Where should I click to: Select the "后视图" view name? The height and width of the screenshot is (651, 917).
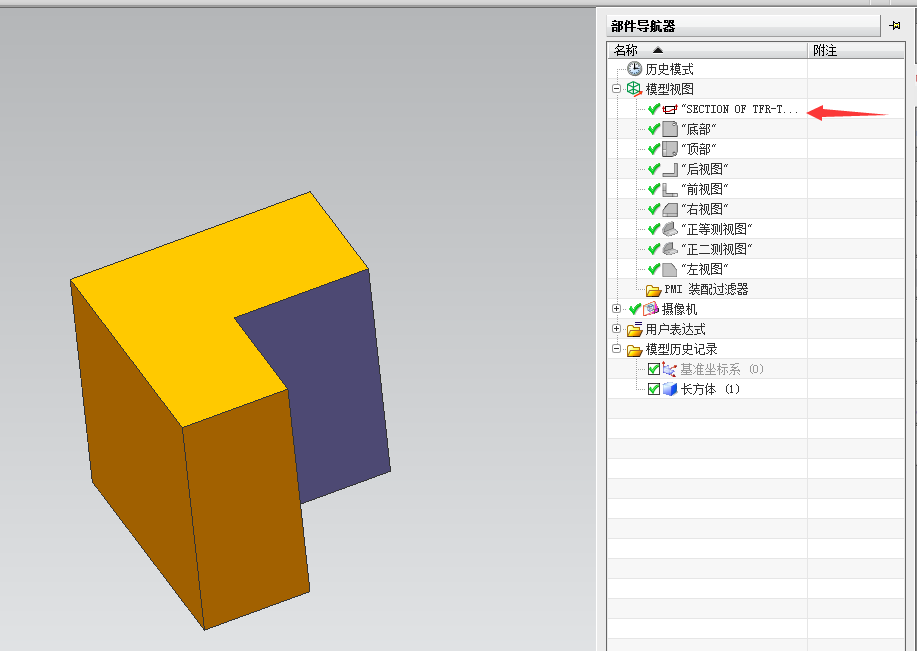pos(704,169)
